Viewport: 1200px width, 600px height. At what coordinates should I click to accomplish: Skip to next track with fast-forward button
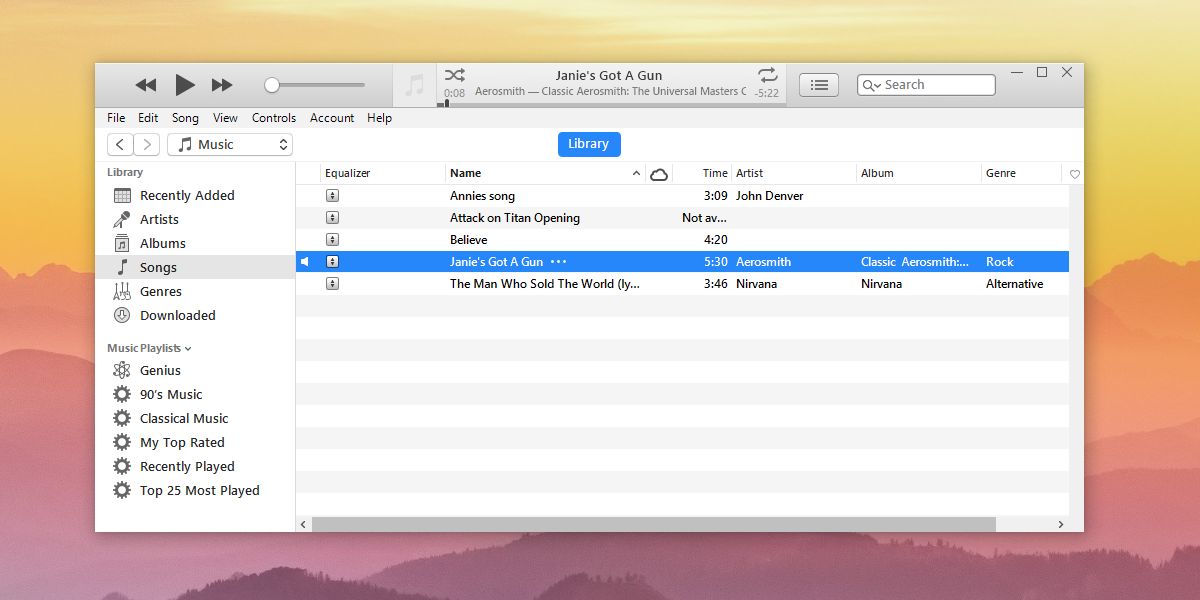[x=222, y=85]
